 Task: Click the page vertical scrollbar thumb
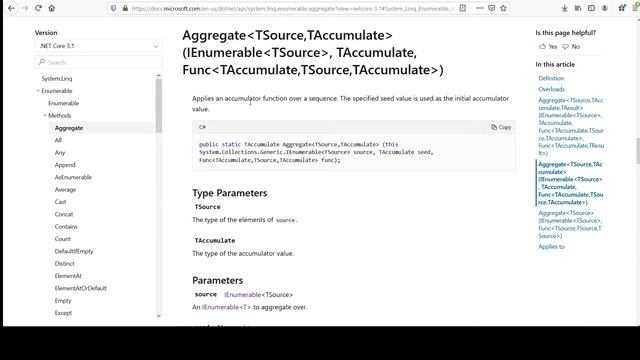638,151
